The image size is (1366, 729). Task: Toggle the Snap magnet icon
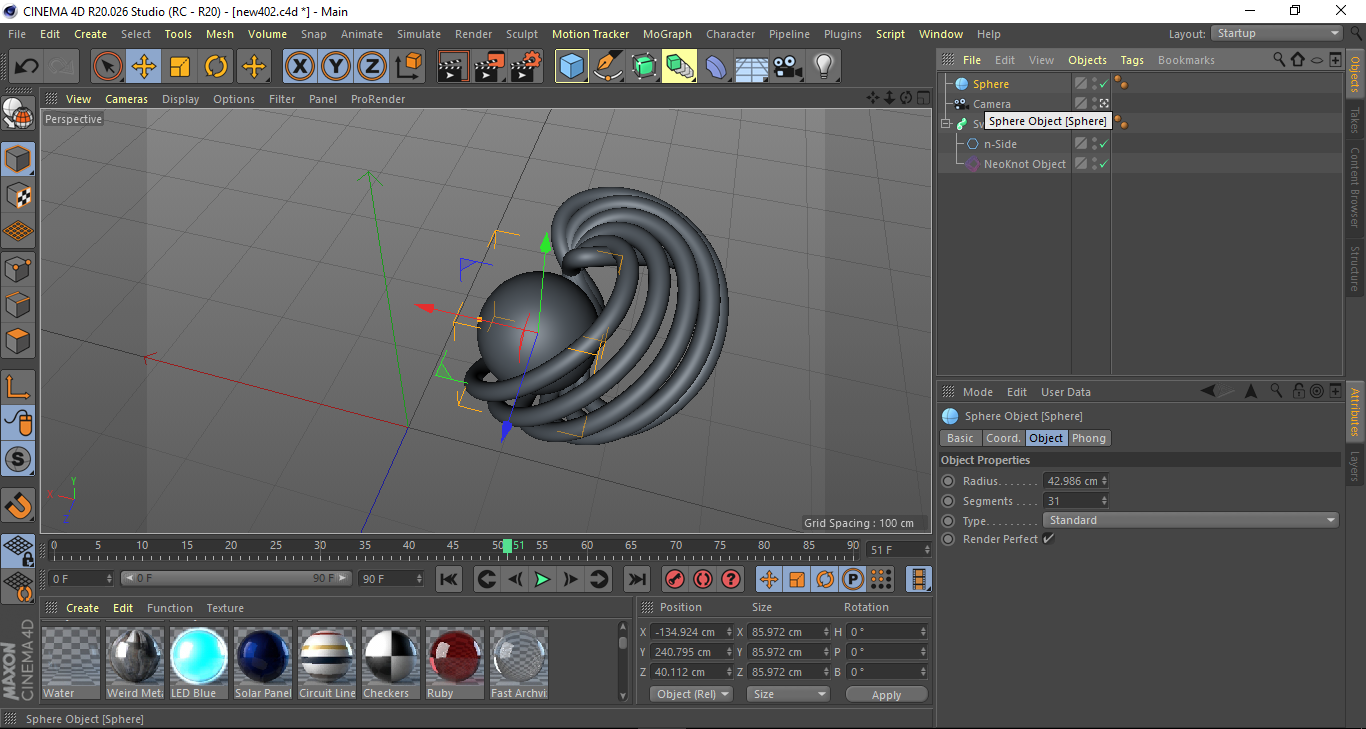pos(18,505)
